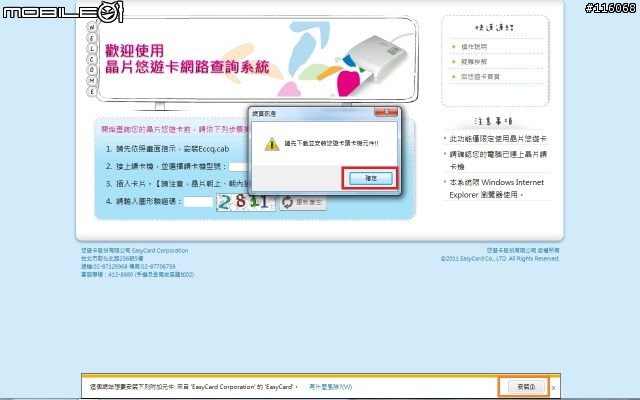Open the 操作說明 quick link
This screenshot has width=640, height=400.
pos(474,47)
